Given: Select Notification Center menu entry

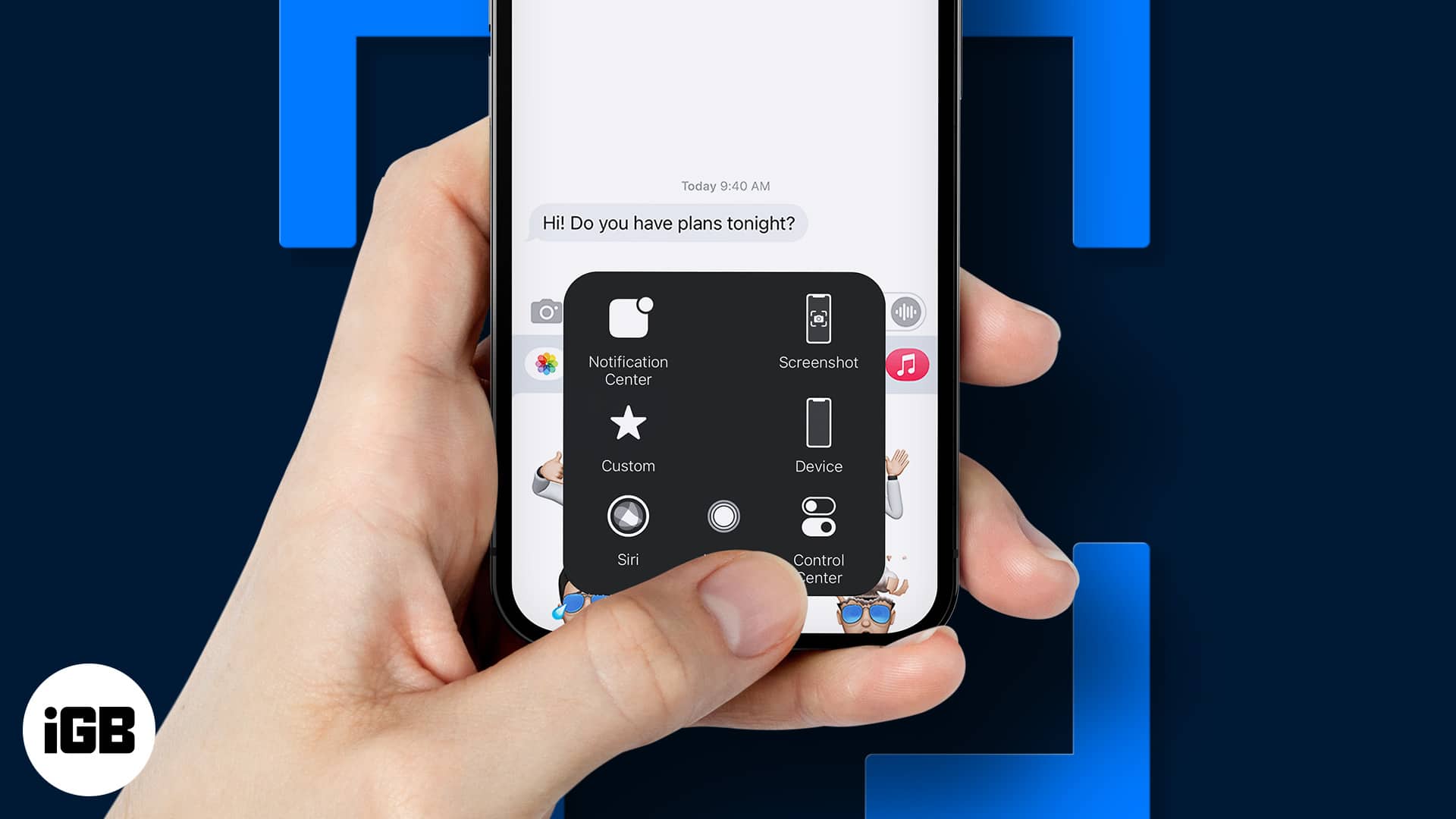Looking at the screenshot, I should 627,337.
